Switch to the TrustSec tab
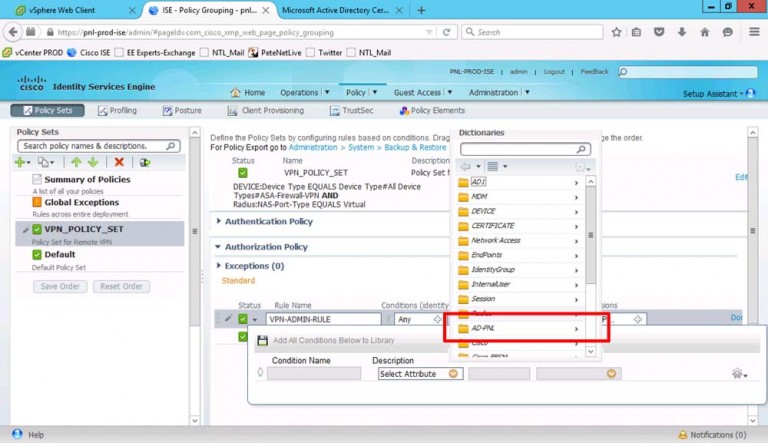 (352, 110)
